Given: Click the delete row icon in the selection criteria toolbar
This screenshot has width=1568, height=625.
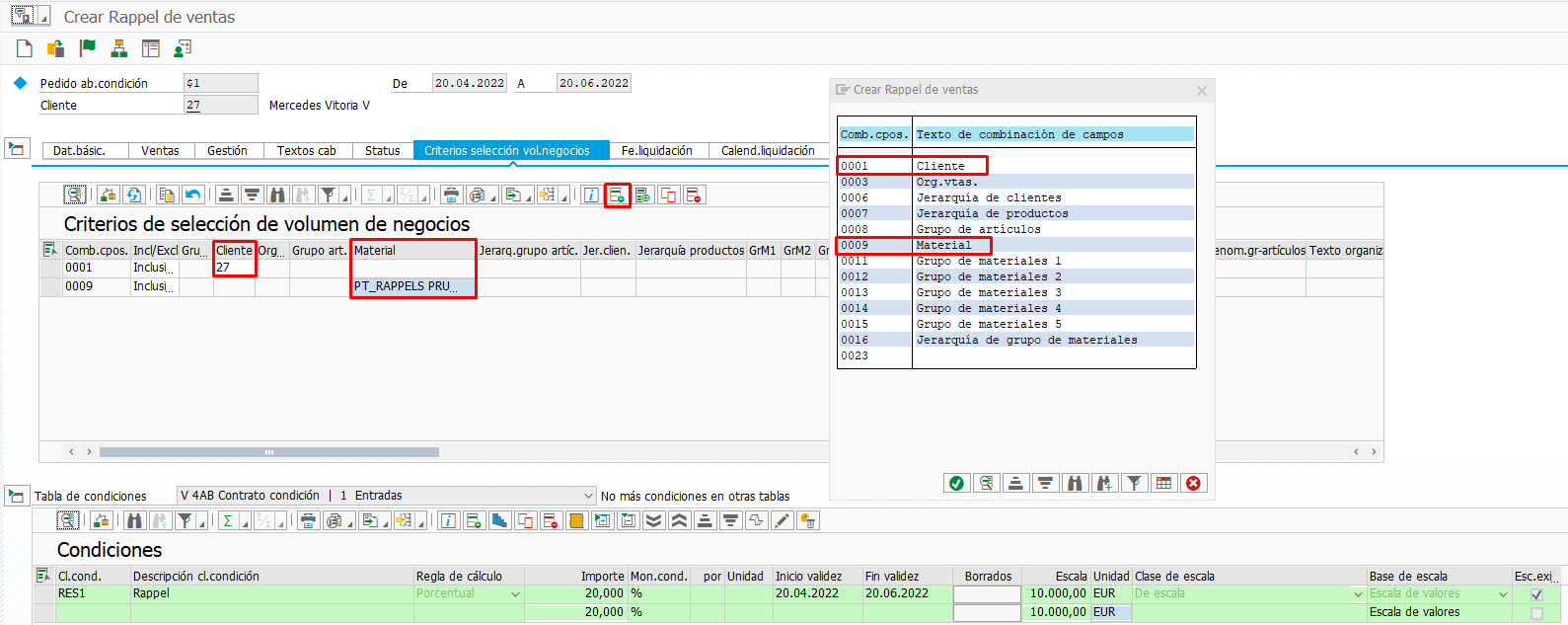Looking at the screenshot, I should pyautogui.click(x=694, y=195).
